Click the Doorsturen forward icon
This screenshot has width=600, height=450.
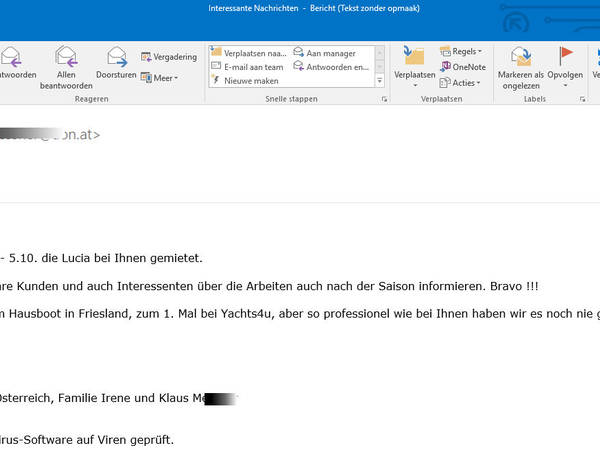point(116,55)
